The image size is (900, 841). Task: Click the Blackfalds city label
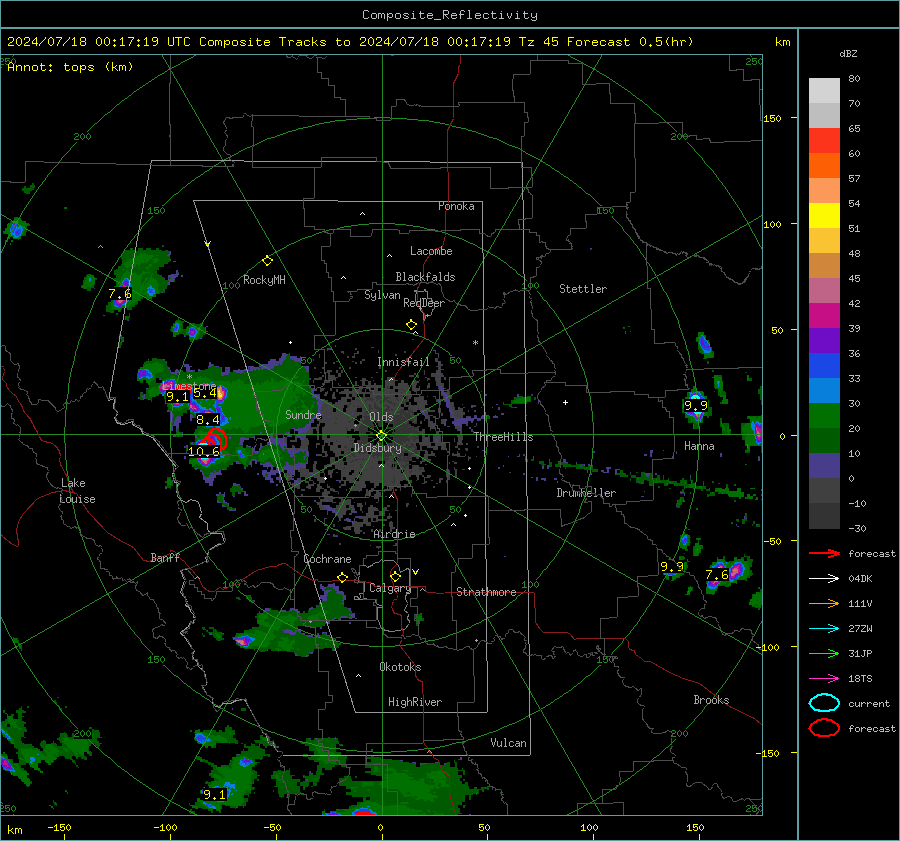pyautogui.click(x=425, y=277)
